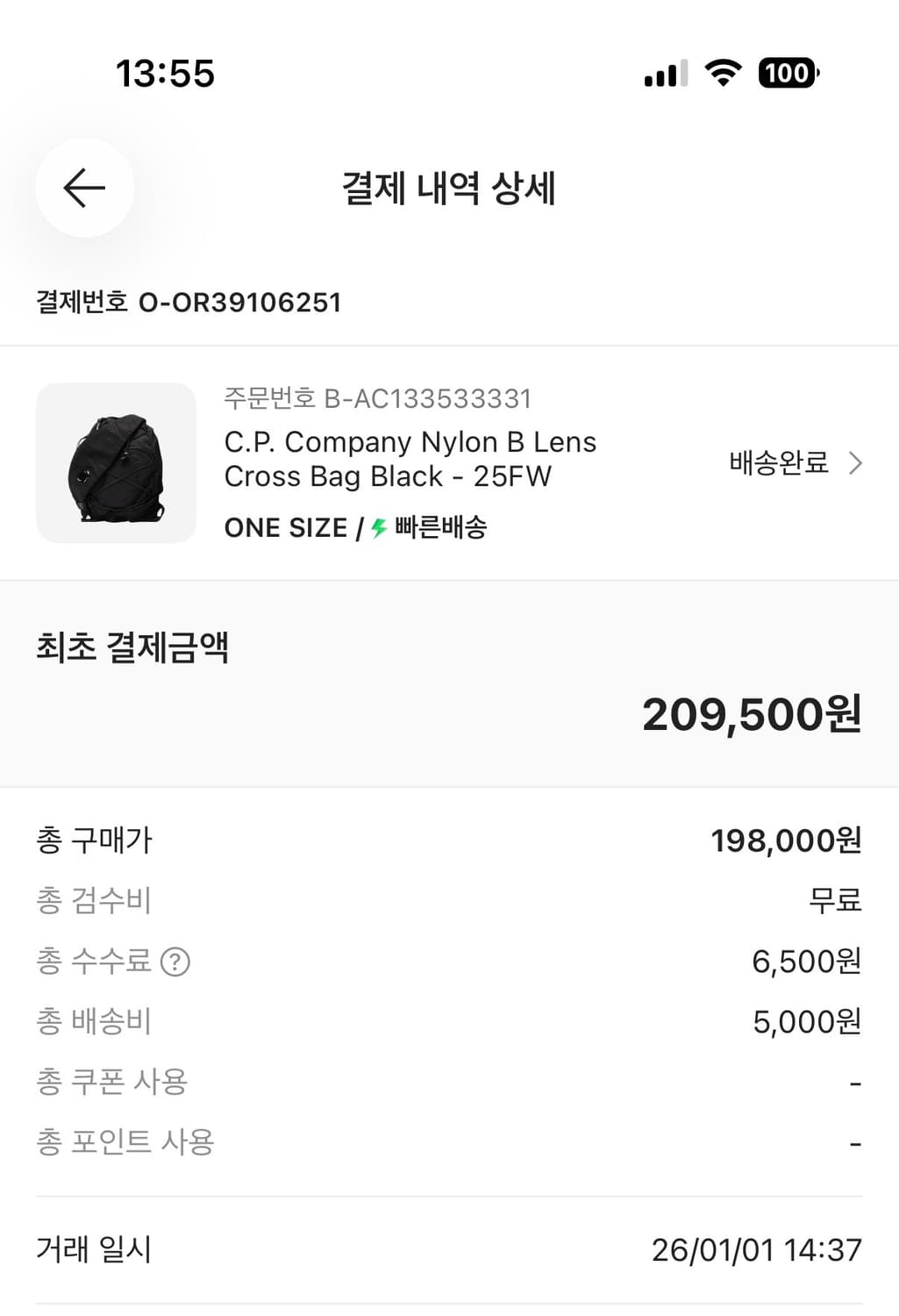Tap the transaction date 26/01/01 14:37
The width and height of the screenshot is (899, 1316).
point(756,1249)
